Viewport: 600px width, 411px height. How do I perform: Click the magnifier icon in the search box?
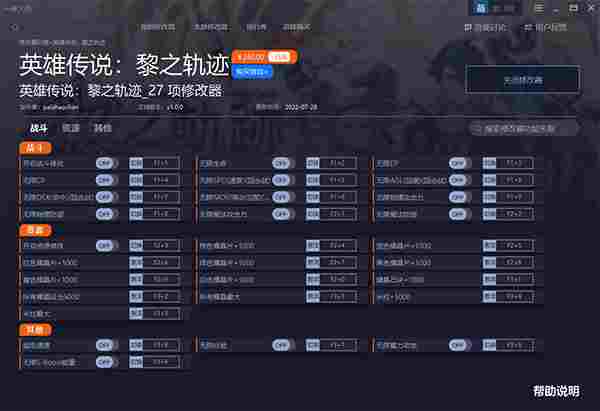pos(476,129)
